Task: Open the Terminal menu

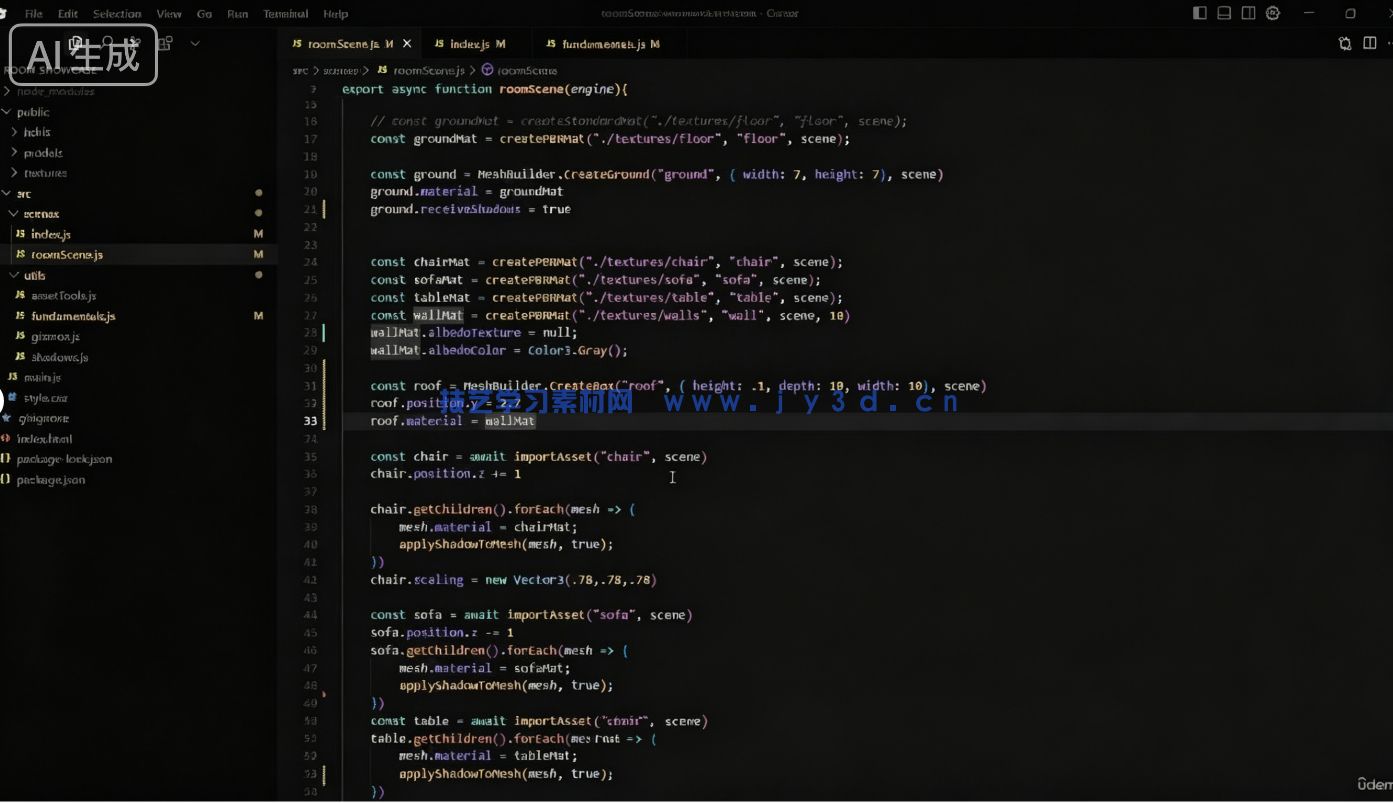Action: (285, 14)
